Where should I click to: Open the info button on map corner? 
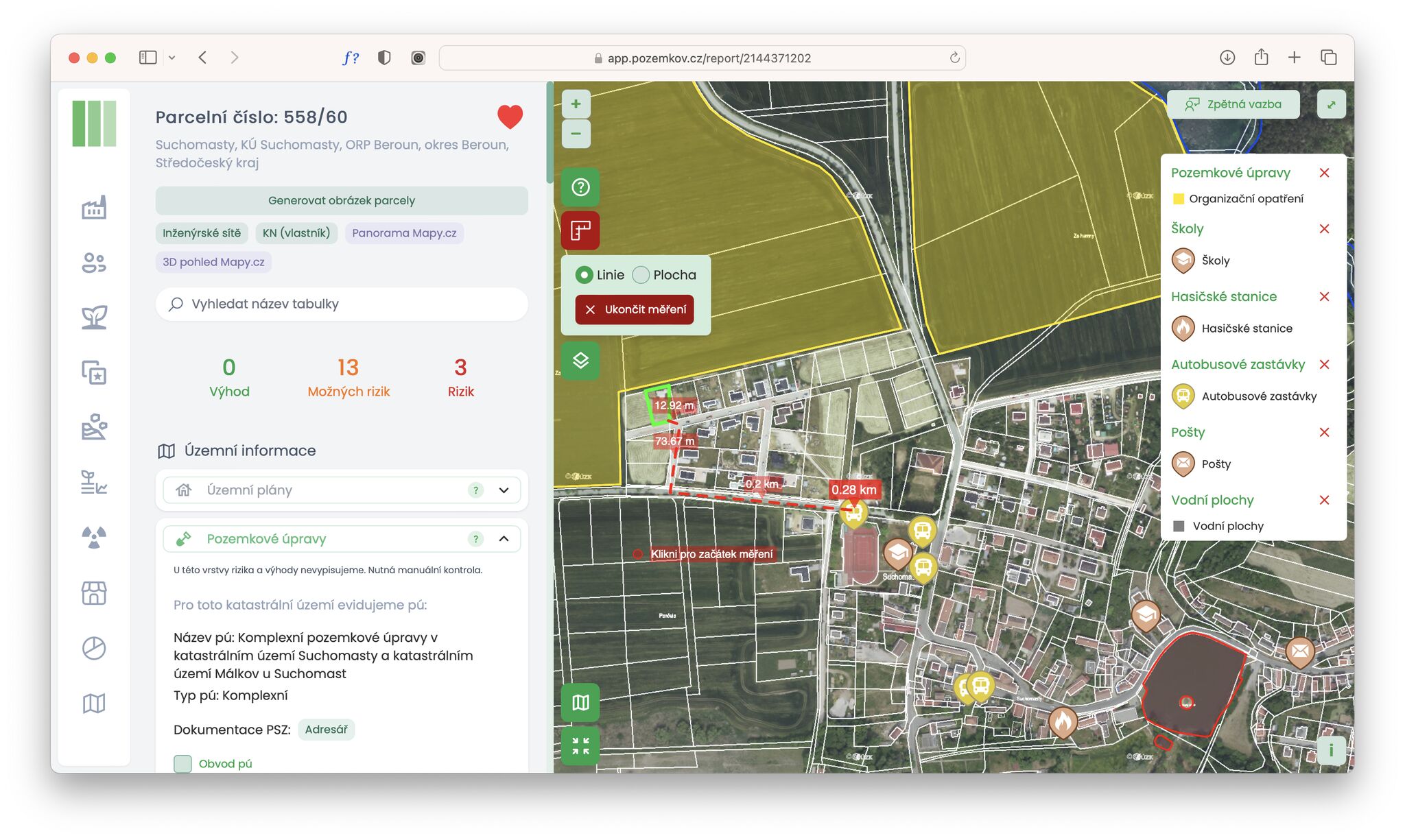1331,750
